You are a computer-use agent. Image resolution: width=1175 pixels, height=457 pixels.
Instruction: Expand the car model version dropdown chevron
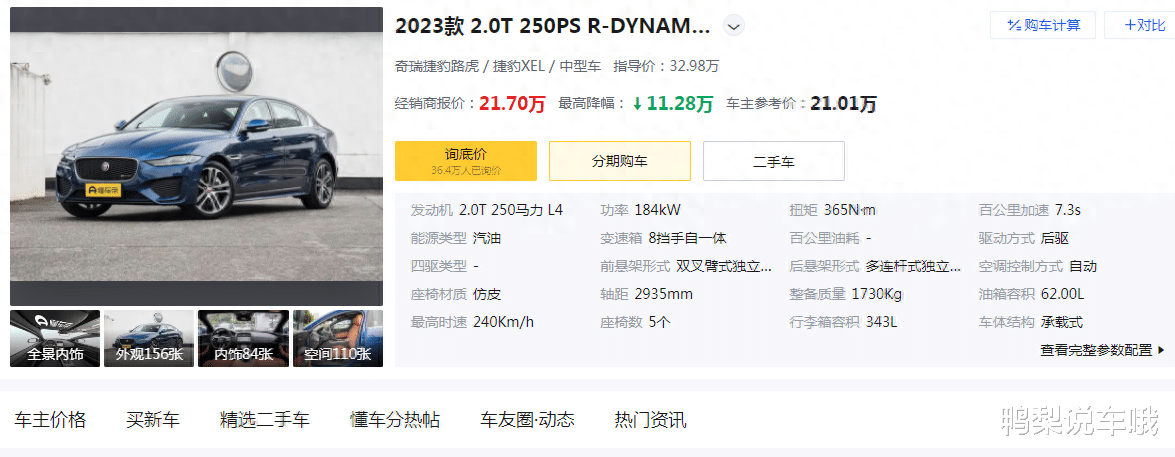(x=734, y=26)
